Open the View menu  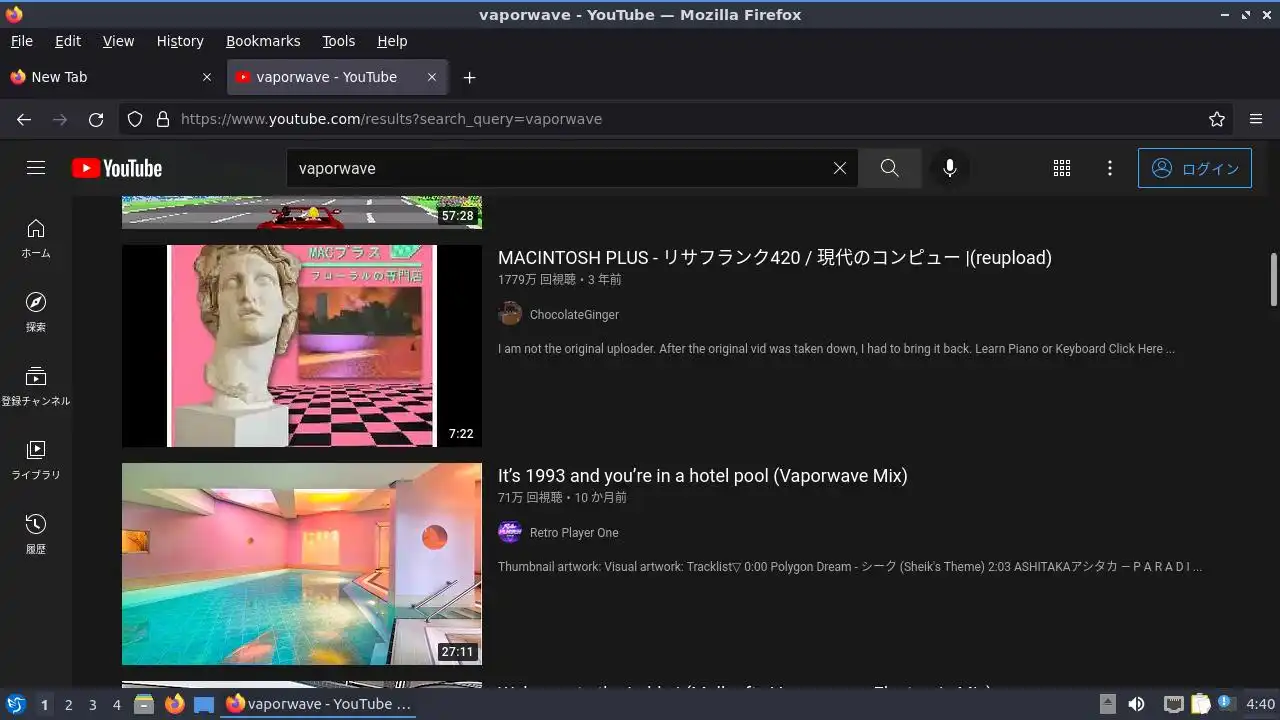118,41
